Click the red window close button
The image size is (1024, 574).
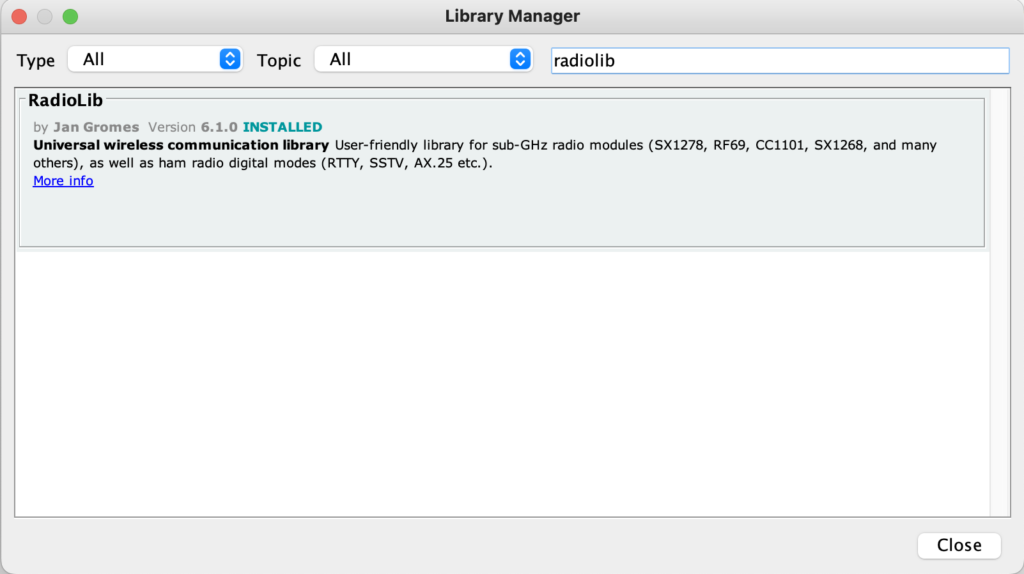tap(19, 16)
